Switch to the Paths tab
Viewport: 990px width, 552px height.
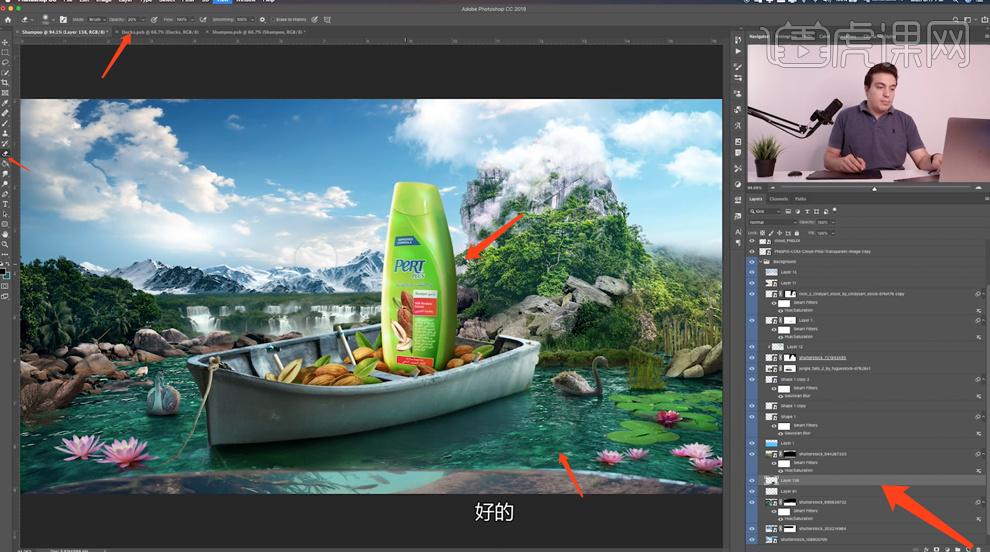pyautogui.click(x=801, y=199)
